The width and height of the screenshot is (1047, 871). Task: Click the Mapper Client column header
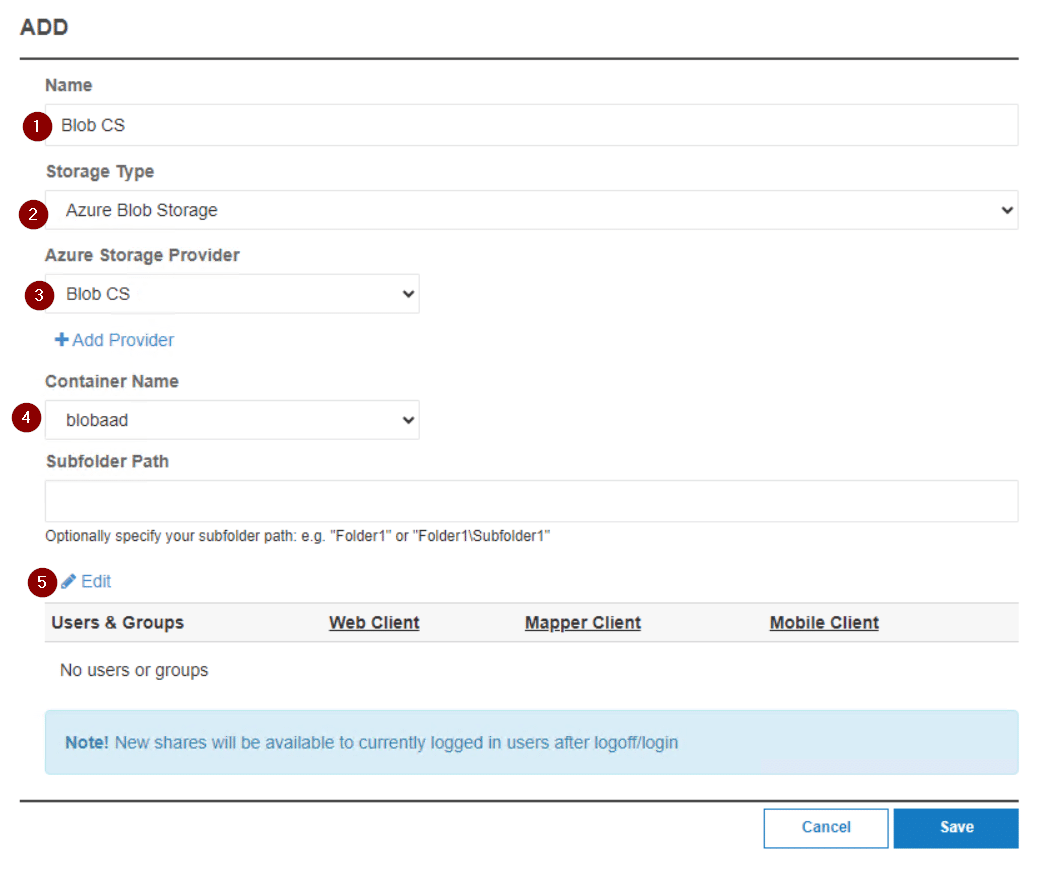coord(582,622)
